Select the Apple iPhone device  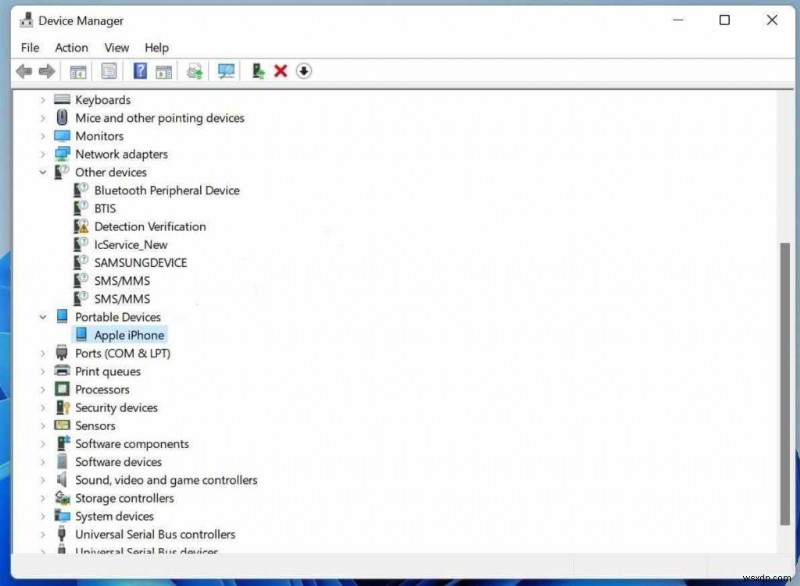coord(129,335)
